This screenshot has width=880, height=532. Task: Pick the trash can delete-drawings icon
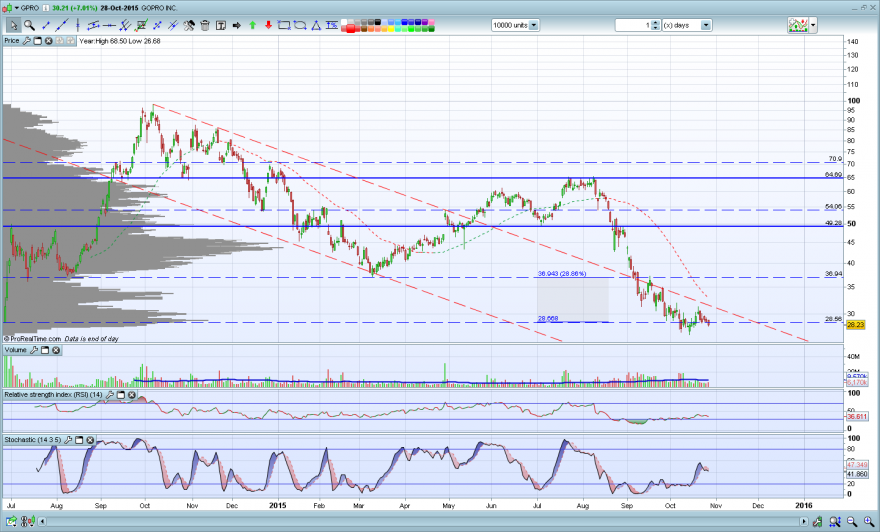pyautogui.click(x=205, y=25)
